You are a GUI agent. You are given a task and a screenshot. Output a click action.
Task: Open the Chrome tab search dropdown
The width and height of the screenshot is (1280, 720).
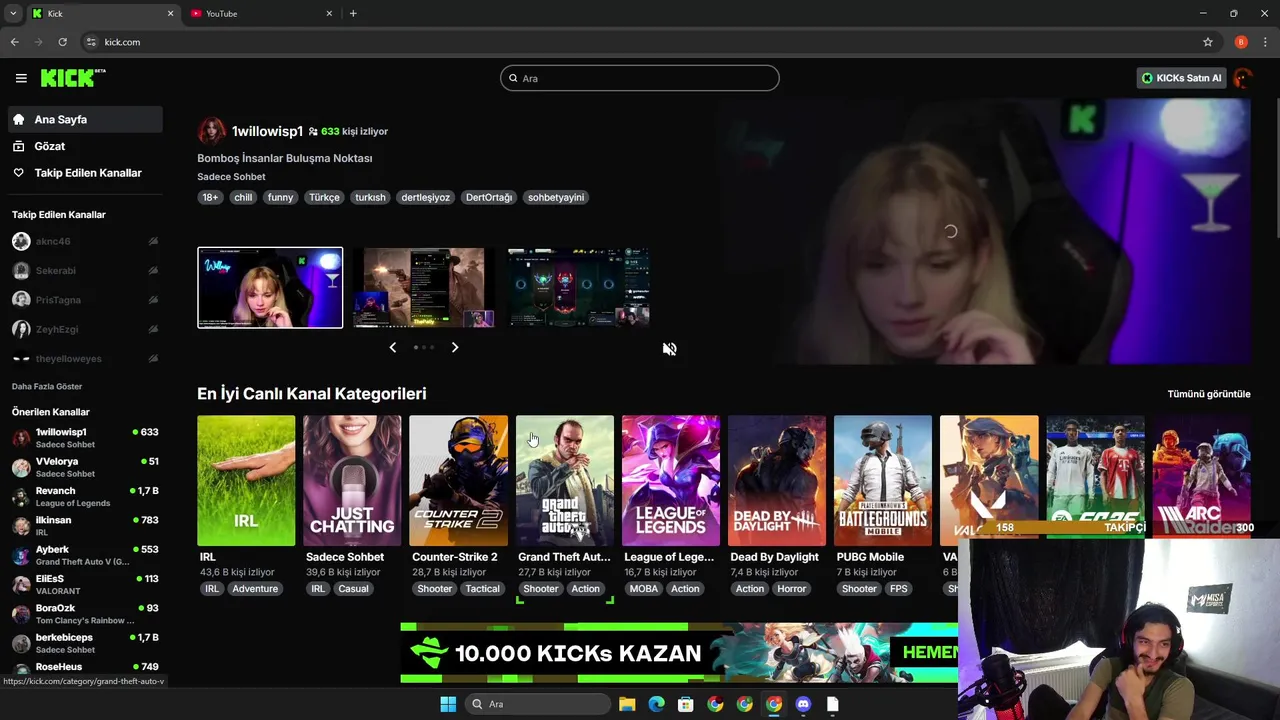tap(13, 13)
